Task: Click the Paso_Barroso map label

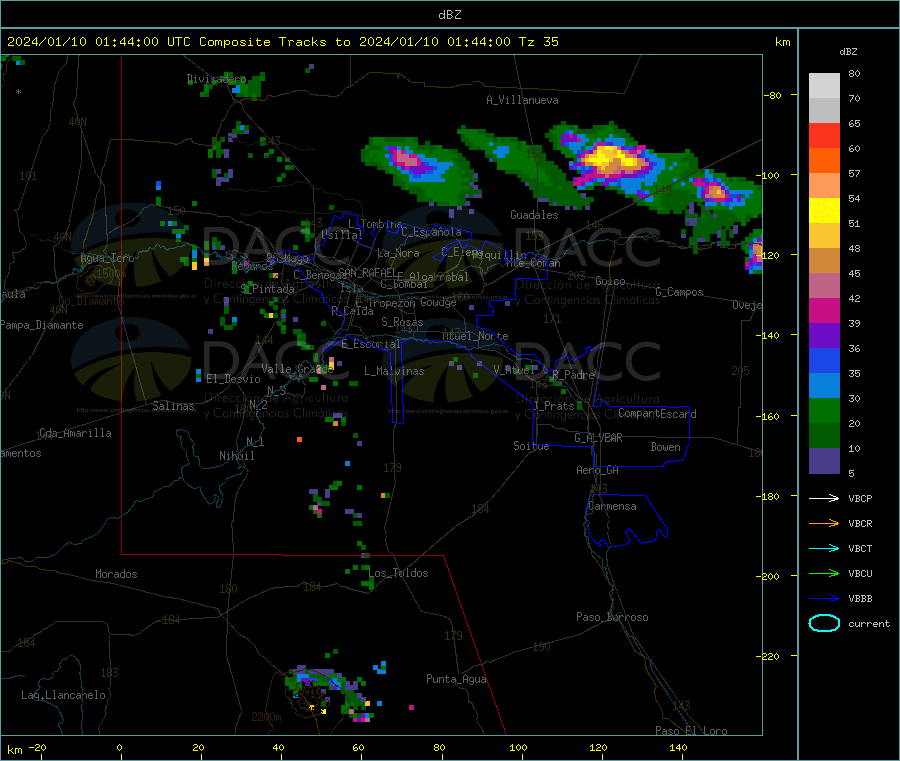Action: (x=612, y=617)
